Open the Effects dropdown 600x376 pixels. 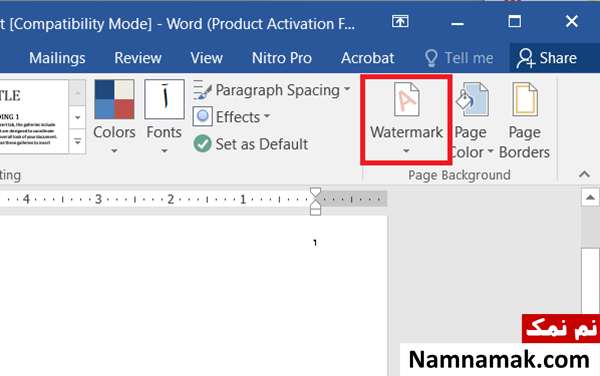(x=232, y=117)
